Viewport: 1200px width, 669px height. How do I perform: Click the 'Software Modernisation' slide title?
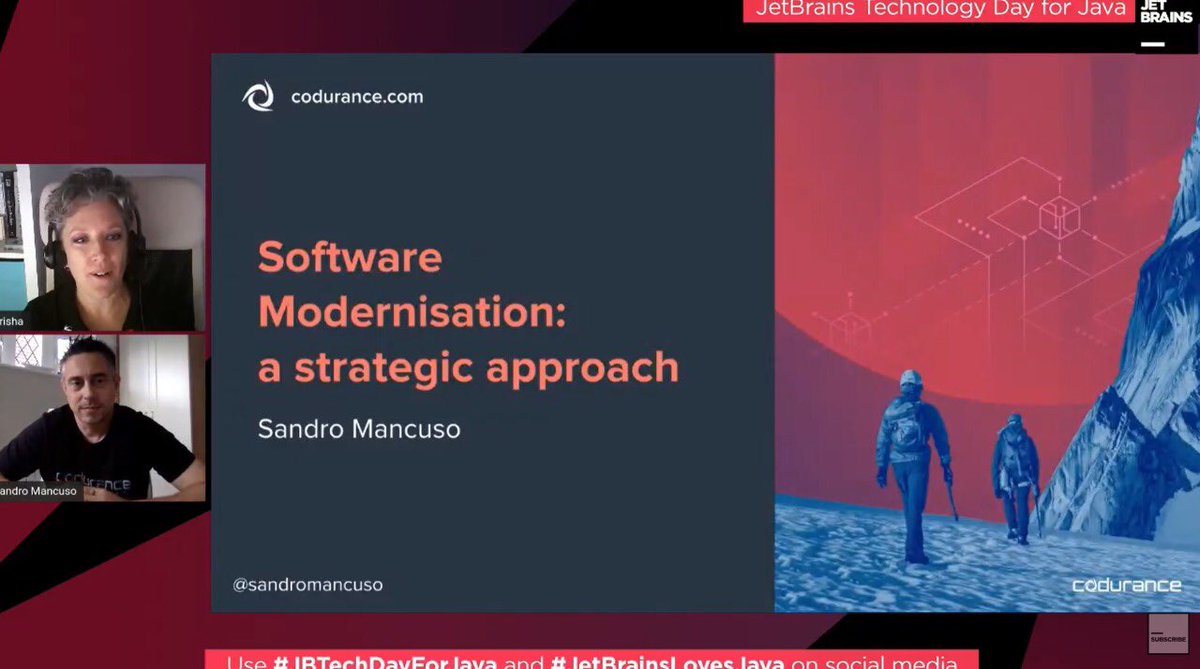pos(412,285)
